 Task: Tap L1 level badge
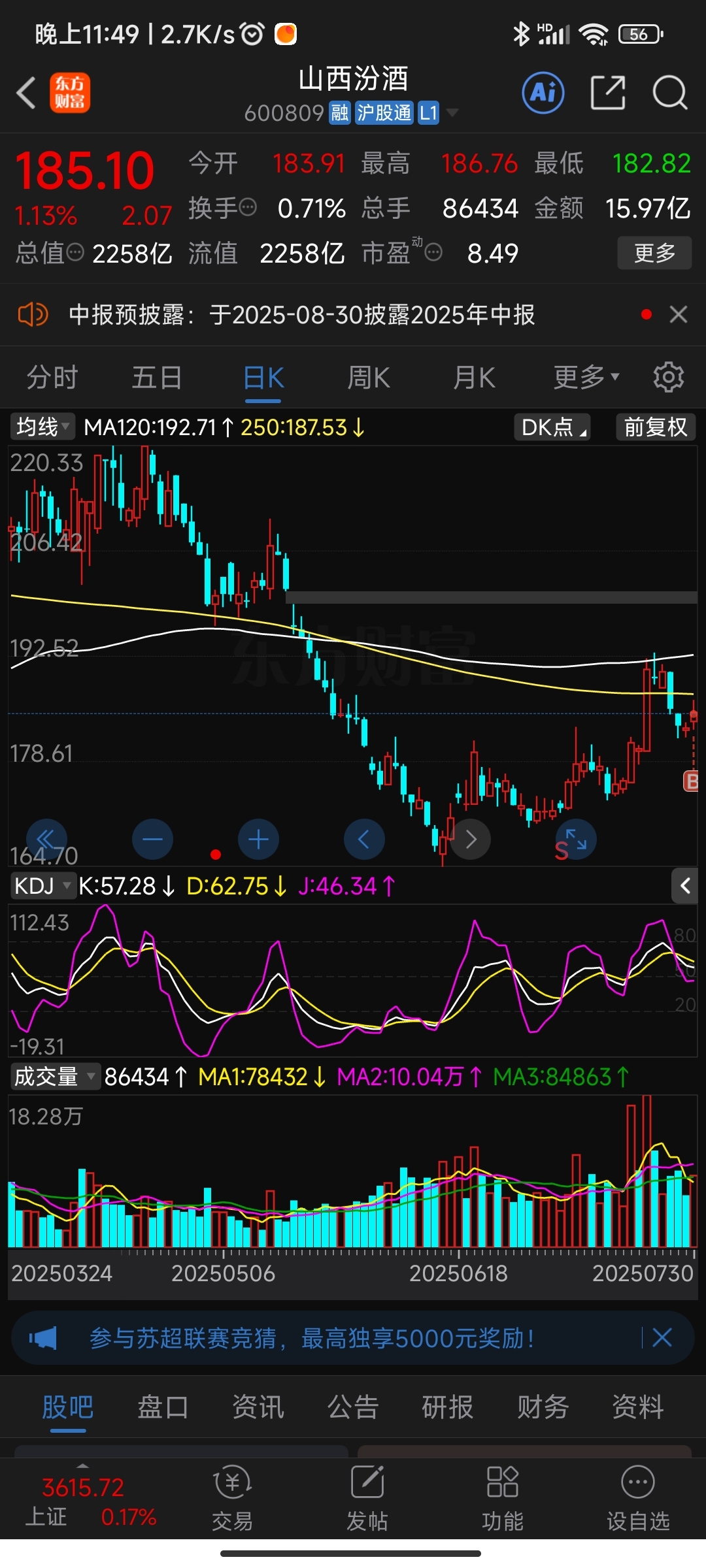pos(428,113)
